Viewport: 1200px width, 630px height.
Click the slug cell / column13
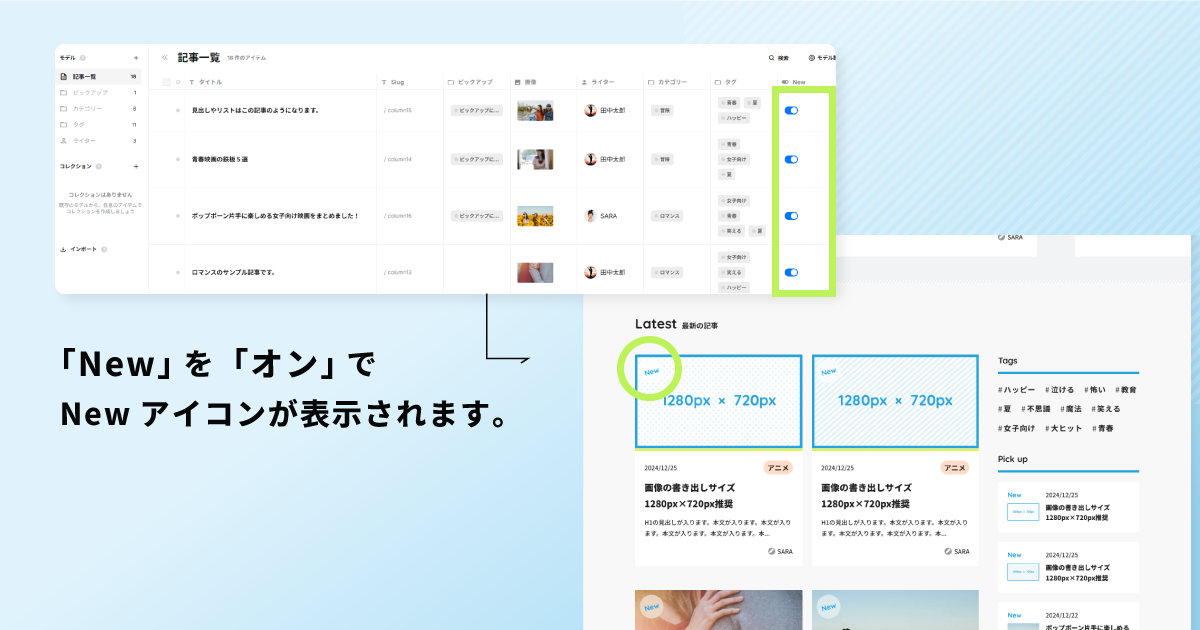pos(398,272)
